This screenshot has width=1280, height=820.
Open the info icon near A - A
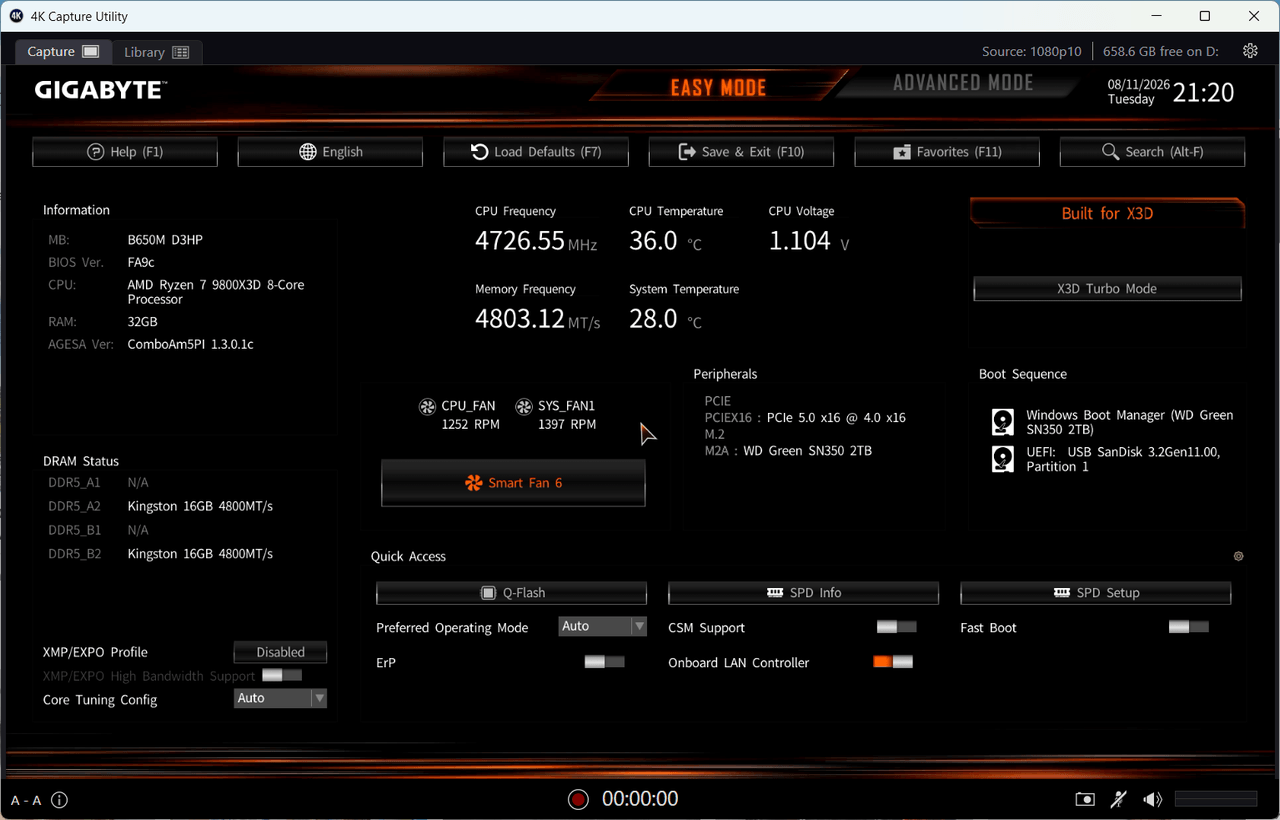pyautogui.click(x=59, y=800)
